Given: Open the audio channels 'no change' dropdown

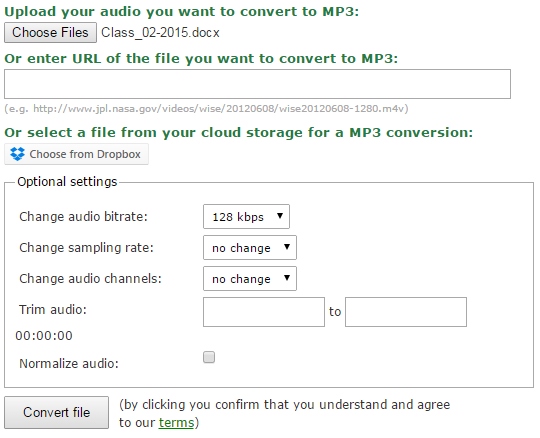Looking at the screenshot, I should (250, 279).
